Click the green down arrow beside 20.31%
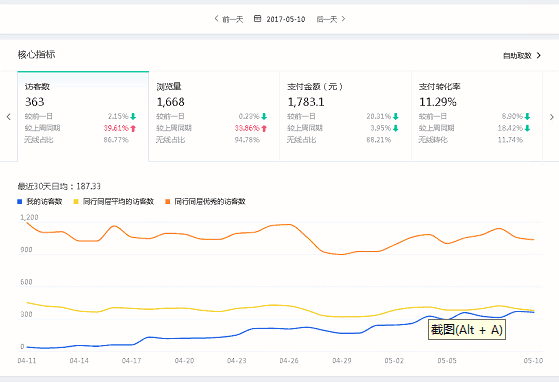This screenshot has width=559, height=382. pos(395,117)
